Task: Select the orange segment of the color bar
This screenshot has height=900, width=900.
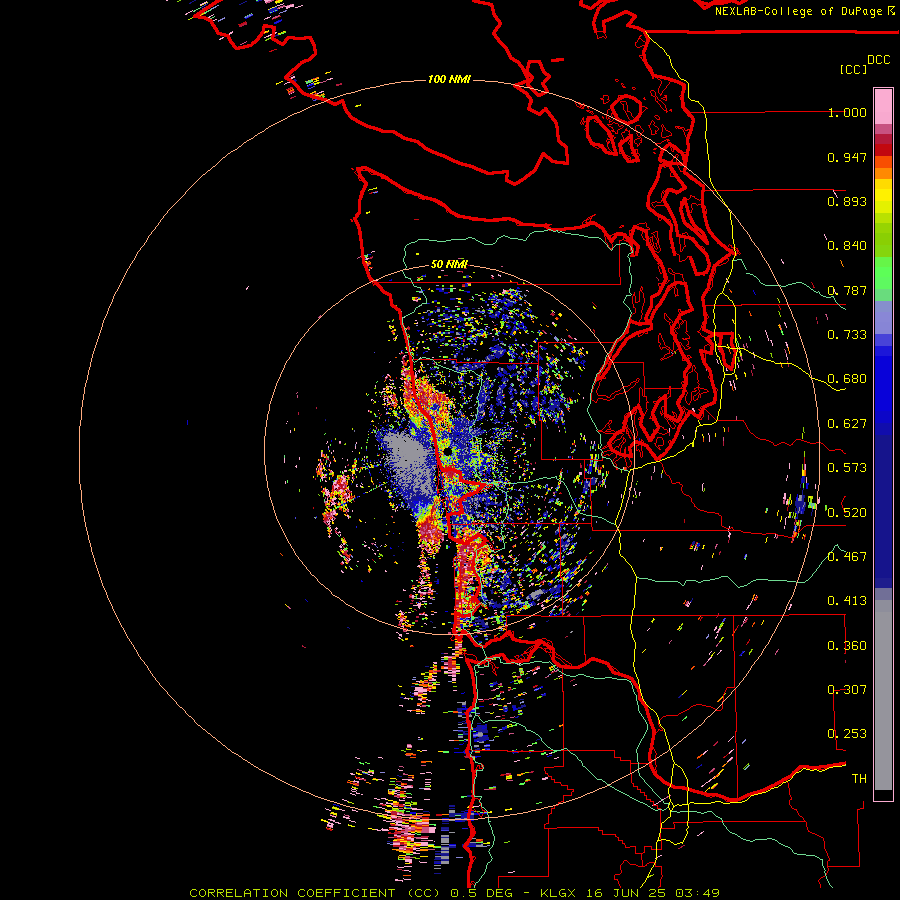Action: point(883,173)
